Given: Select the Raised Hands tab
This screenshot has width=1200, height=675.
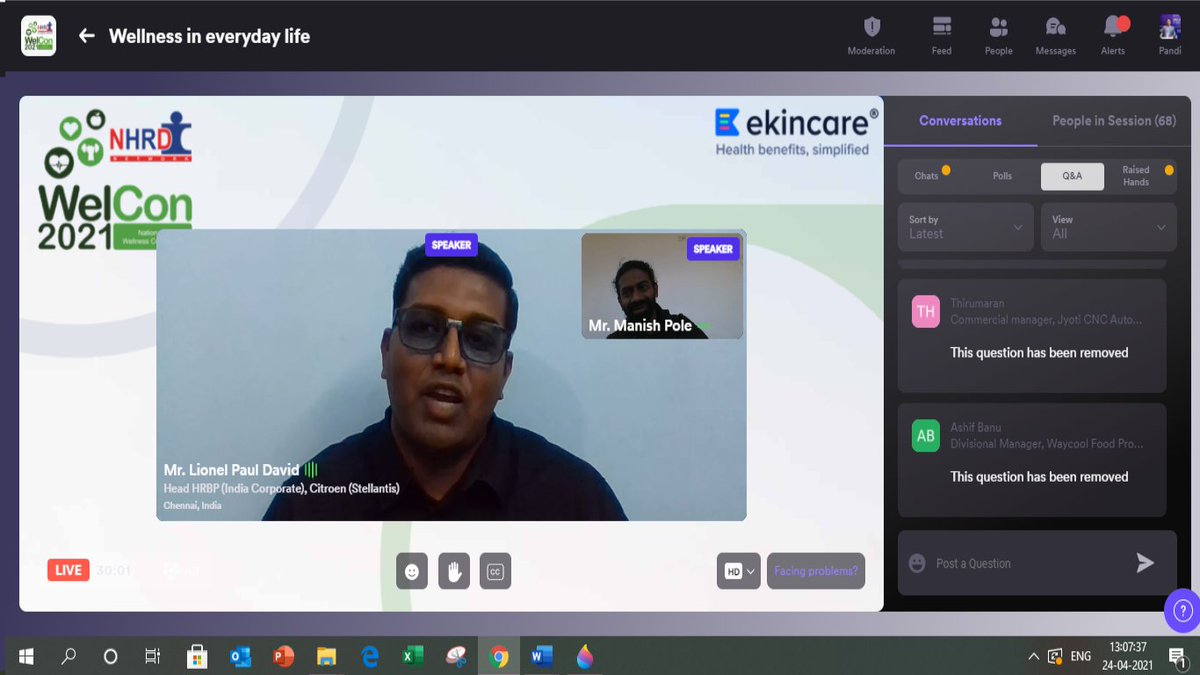Looking at the screenshot, I should coord(1140,176).
